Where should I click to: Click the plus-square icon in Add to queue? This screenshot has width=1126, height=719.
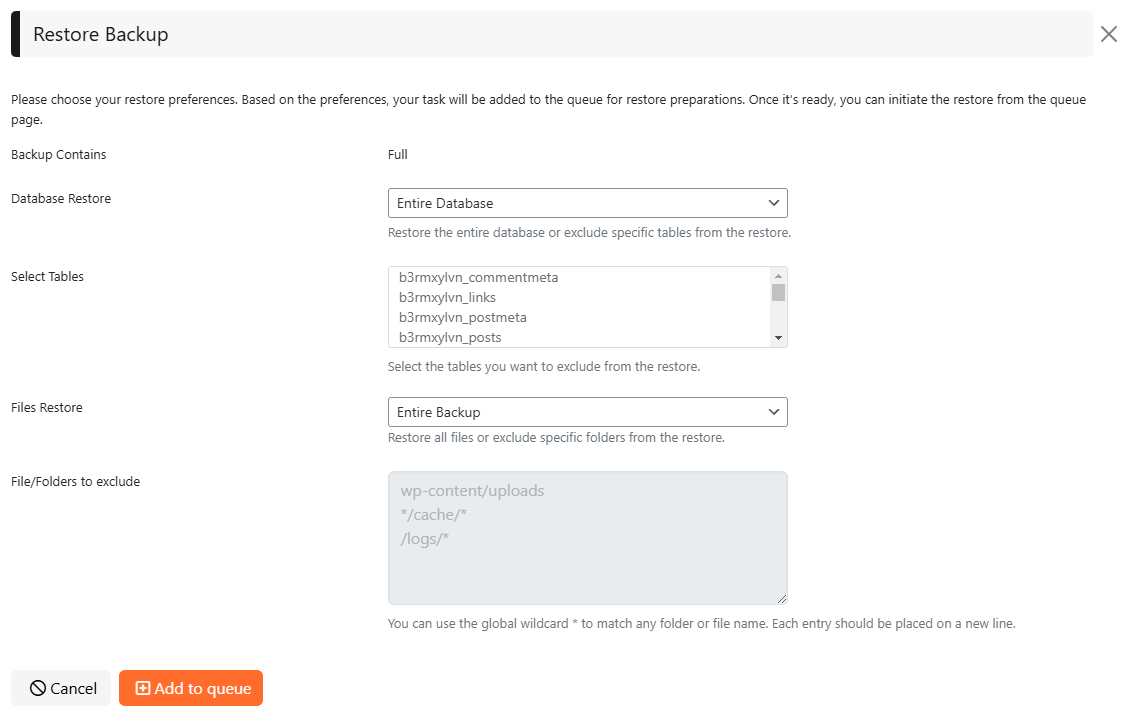pyautogui.click(x=142, y=688)
